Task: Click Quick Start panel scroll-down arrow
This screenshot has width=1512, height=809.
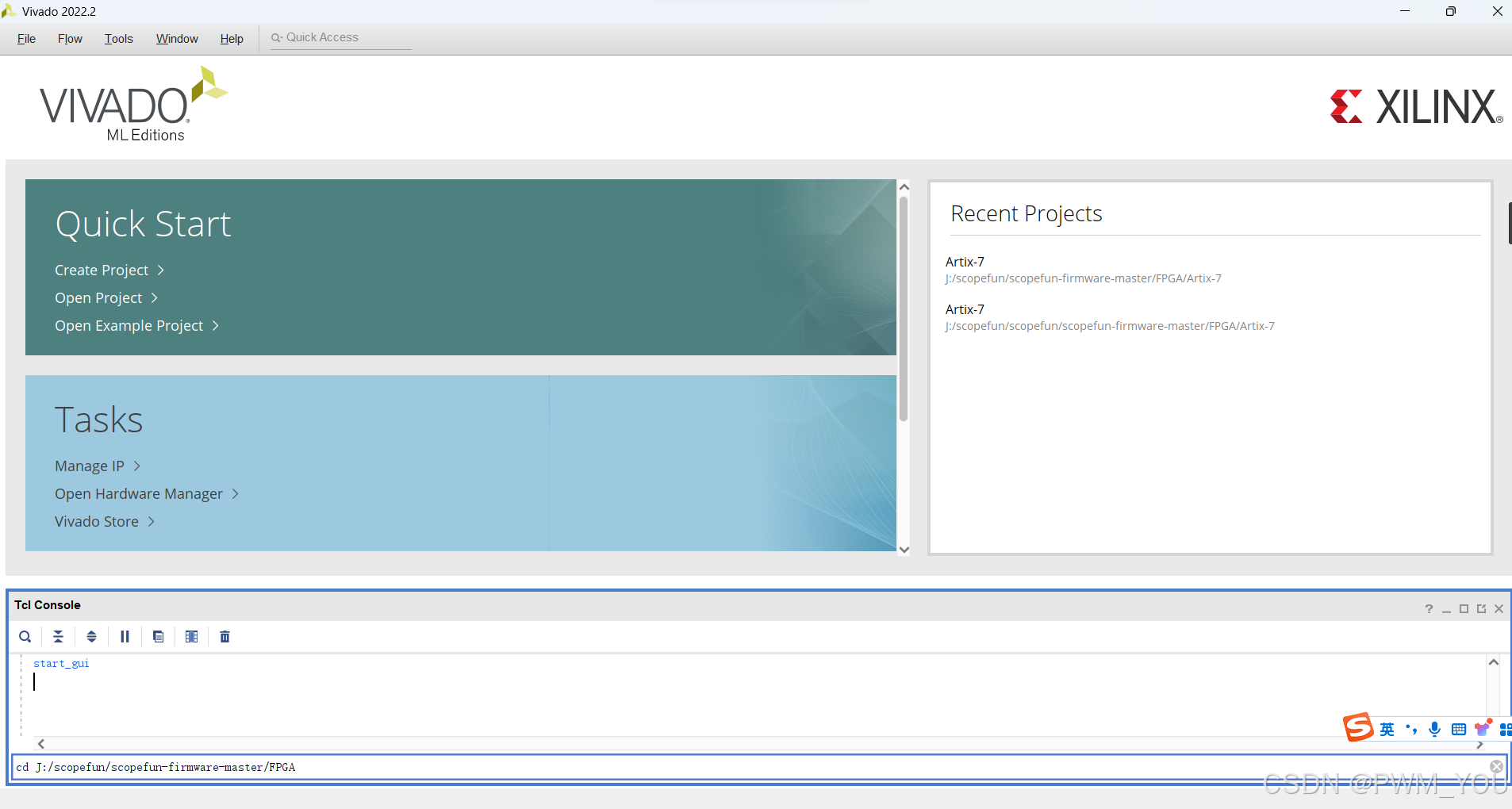Action: click(904, 549)
